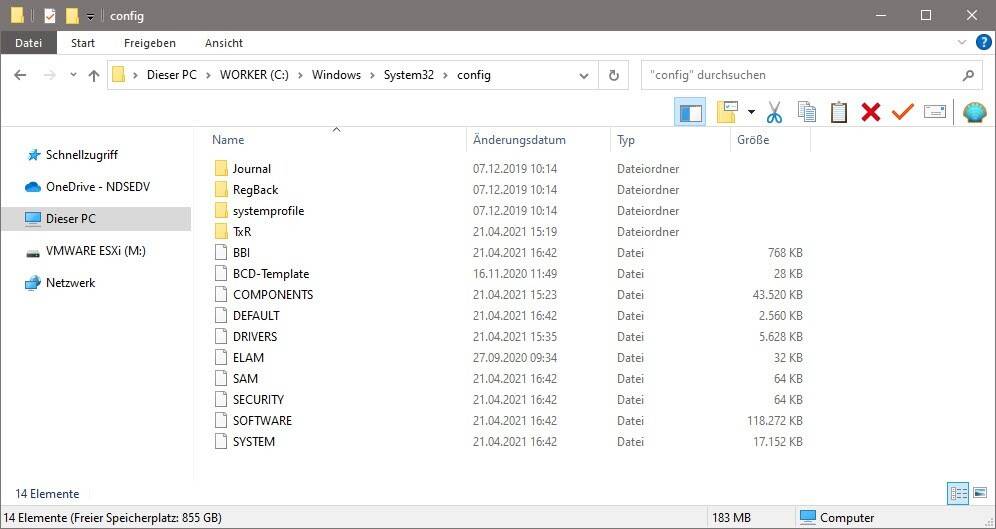Switch to details view in the bottom corner
Screen dimensions: 996x529
click(958, 493)
